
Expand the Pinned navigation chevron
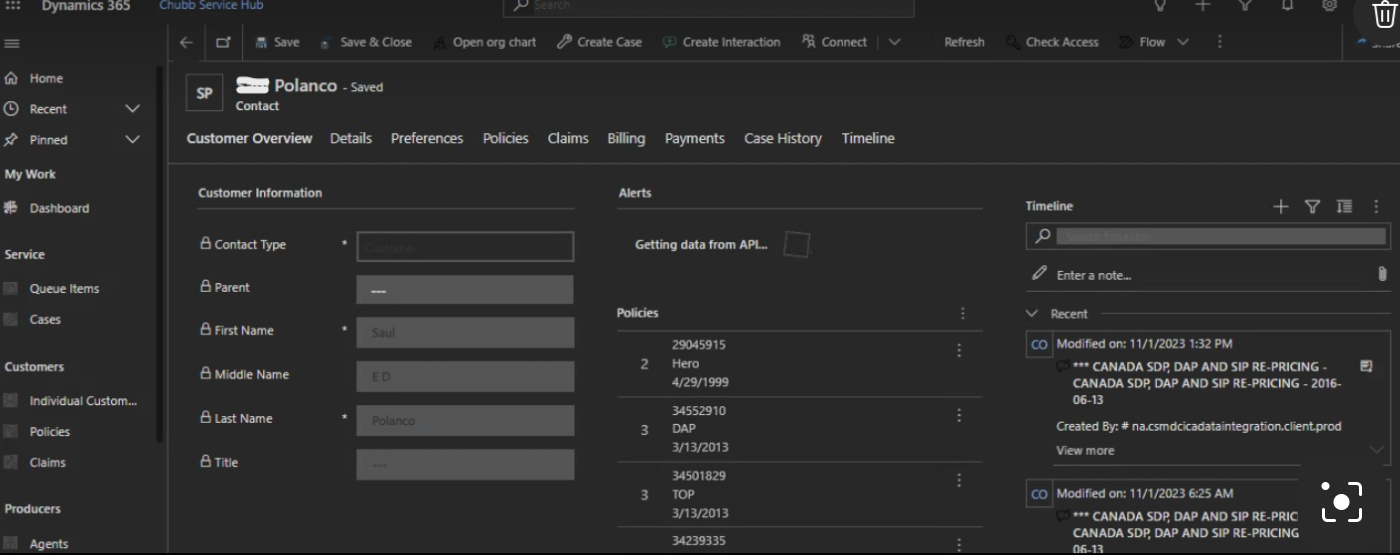[132, 140]
